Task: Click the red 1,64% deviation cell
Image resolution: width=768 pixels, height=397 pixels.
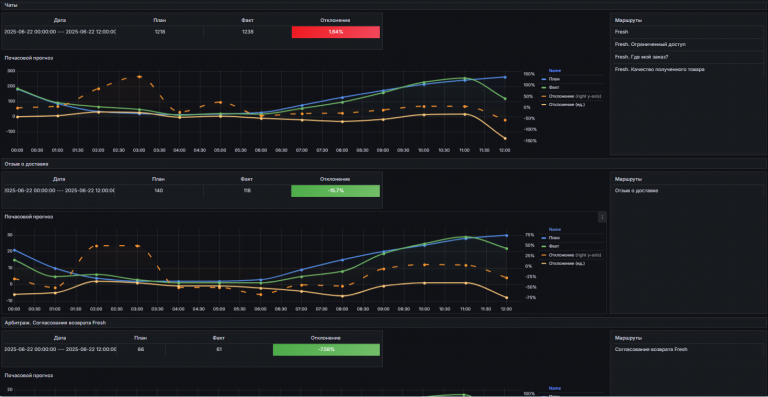Action: click(x=336, y=32)
